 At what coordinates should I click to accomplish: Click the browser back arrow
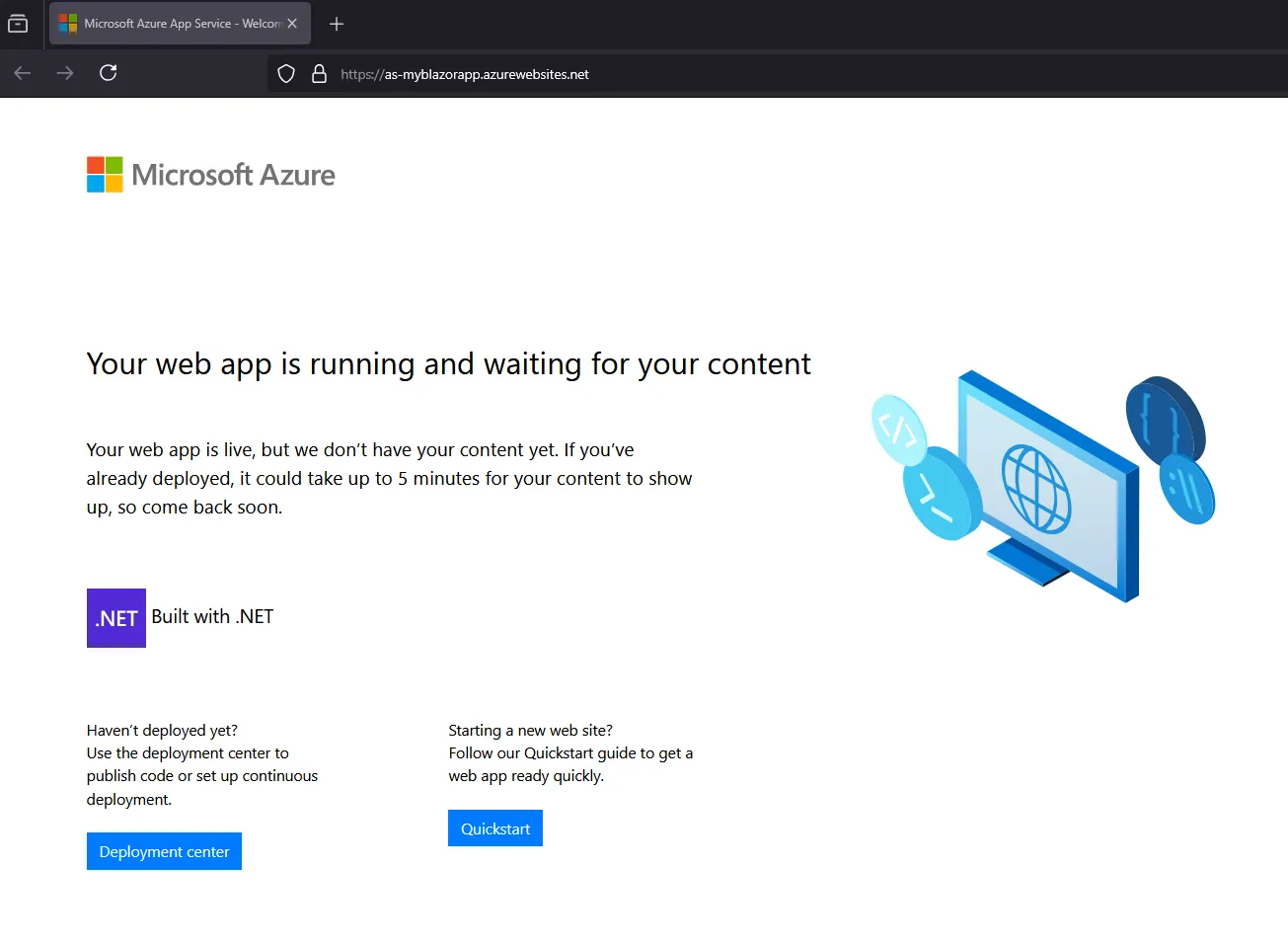point(23,73)
